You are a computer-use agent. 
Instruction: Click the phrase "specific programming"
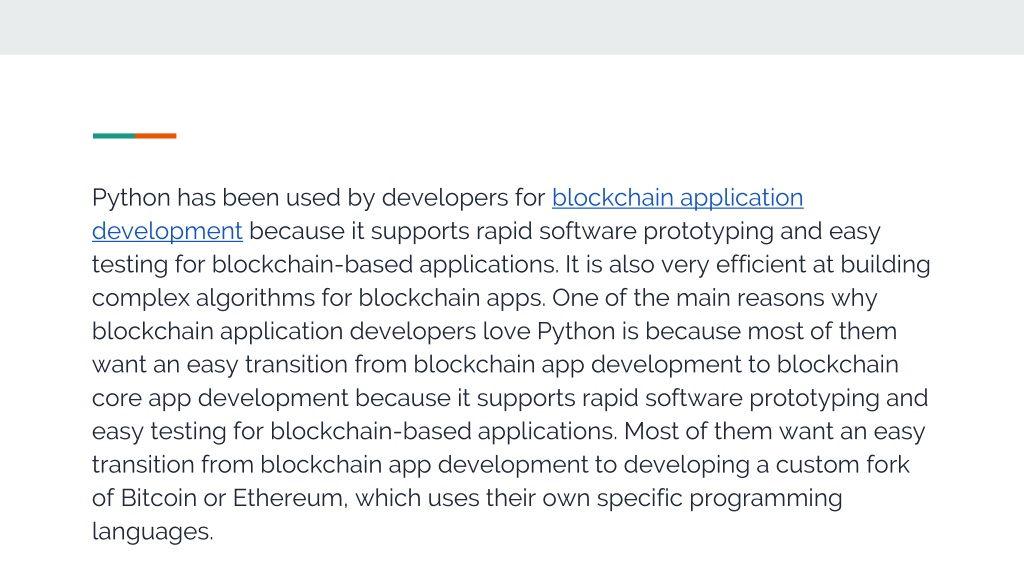(x=719, y=498)
